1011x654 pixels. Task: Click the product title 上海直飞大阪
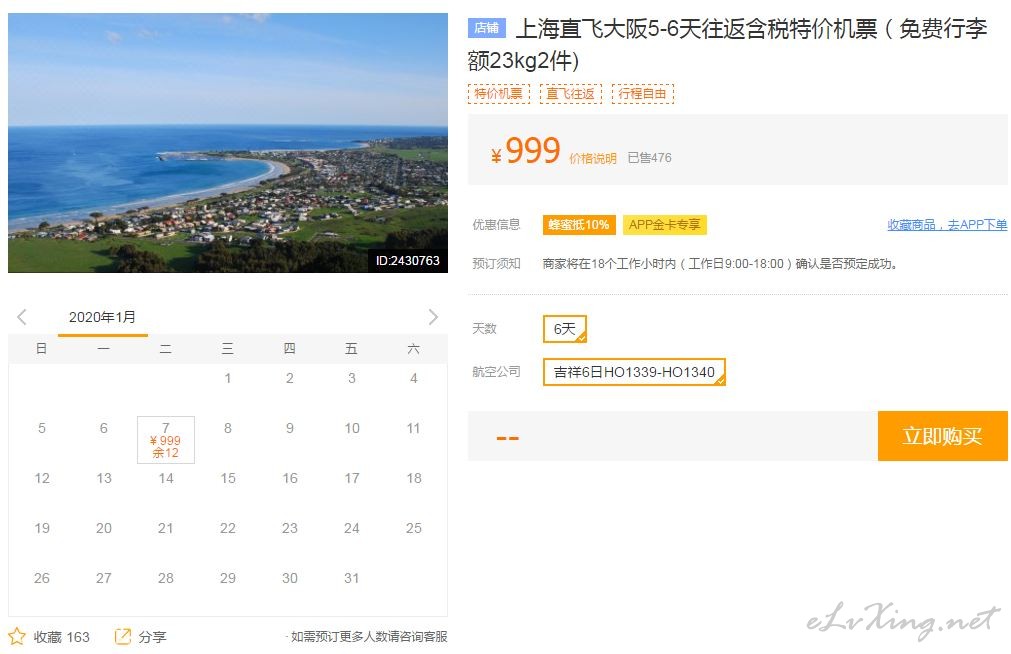[727, 45]
